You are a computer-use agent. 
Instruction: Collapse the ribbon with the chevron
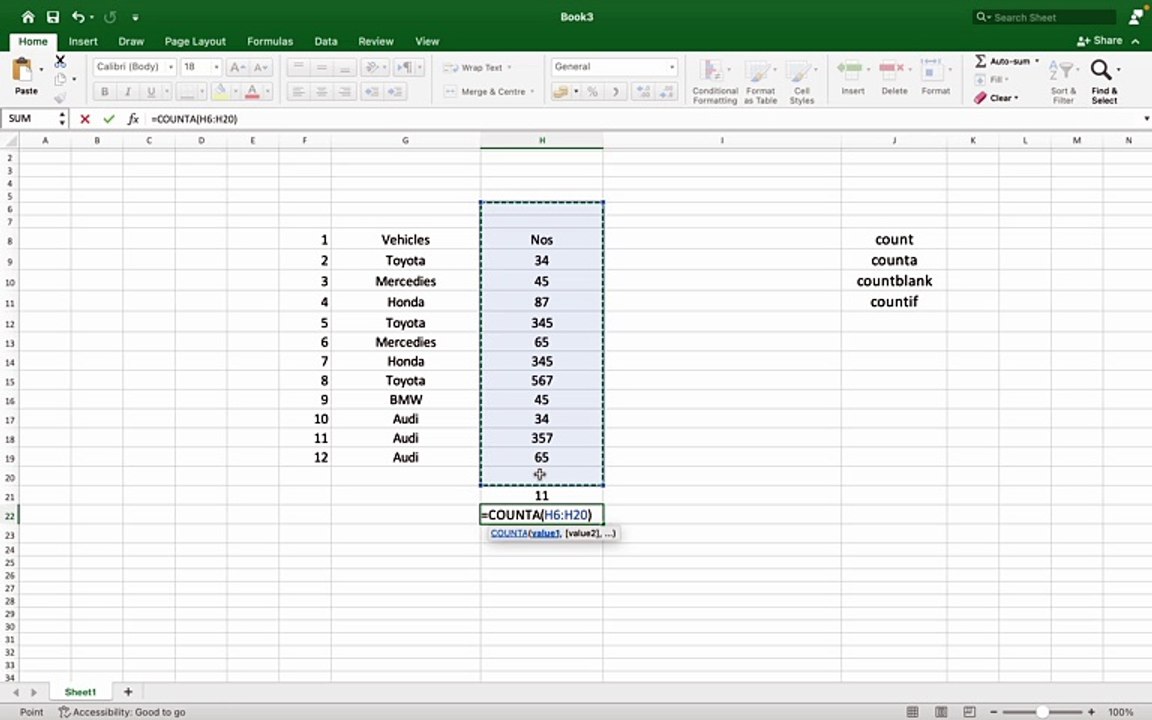pos(1136,41)
